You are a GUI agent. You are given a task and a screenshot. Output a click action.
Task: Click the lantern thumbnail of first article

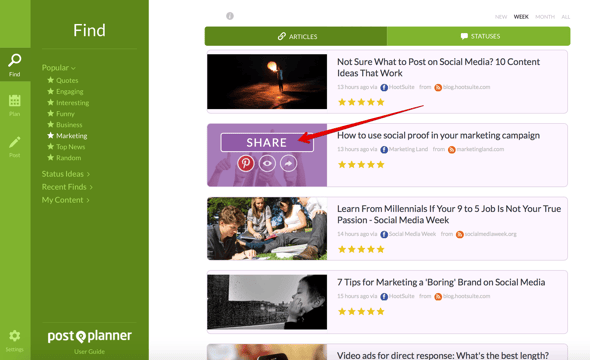267,82
